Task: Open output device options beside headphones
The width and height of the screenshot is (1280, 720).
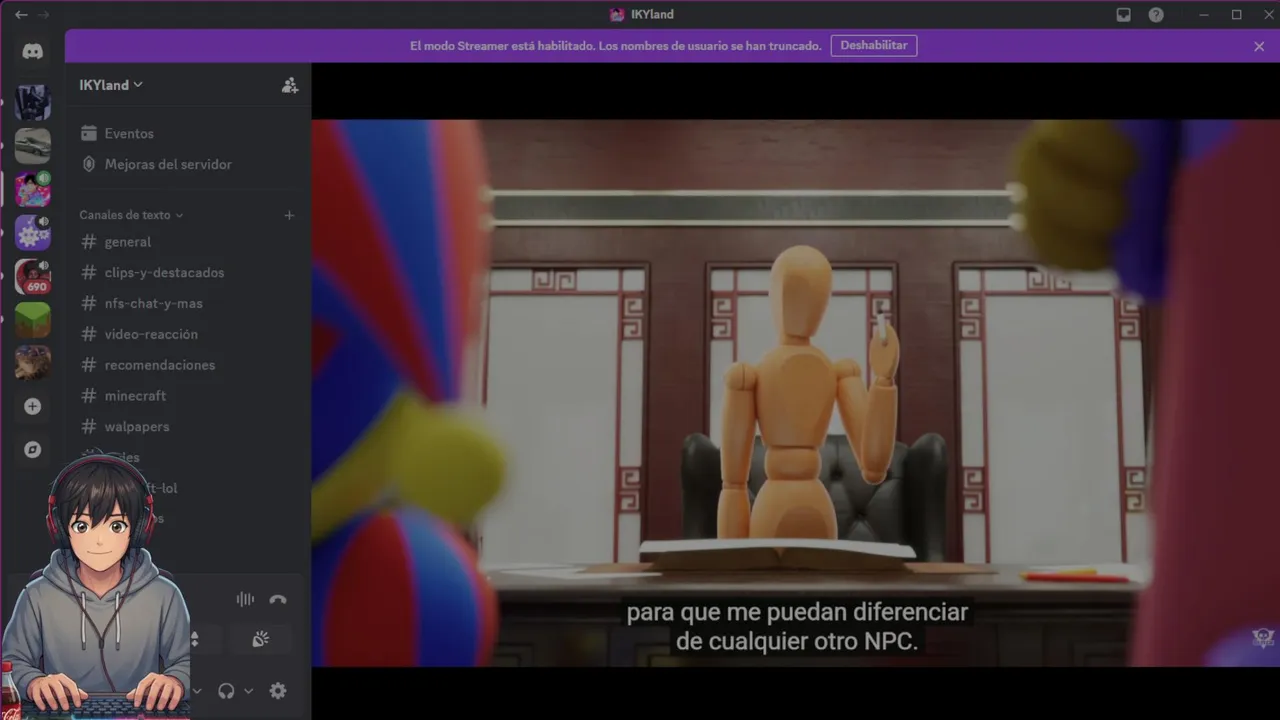Action: (248, 691)
